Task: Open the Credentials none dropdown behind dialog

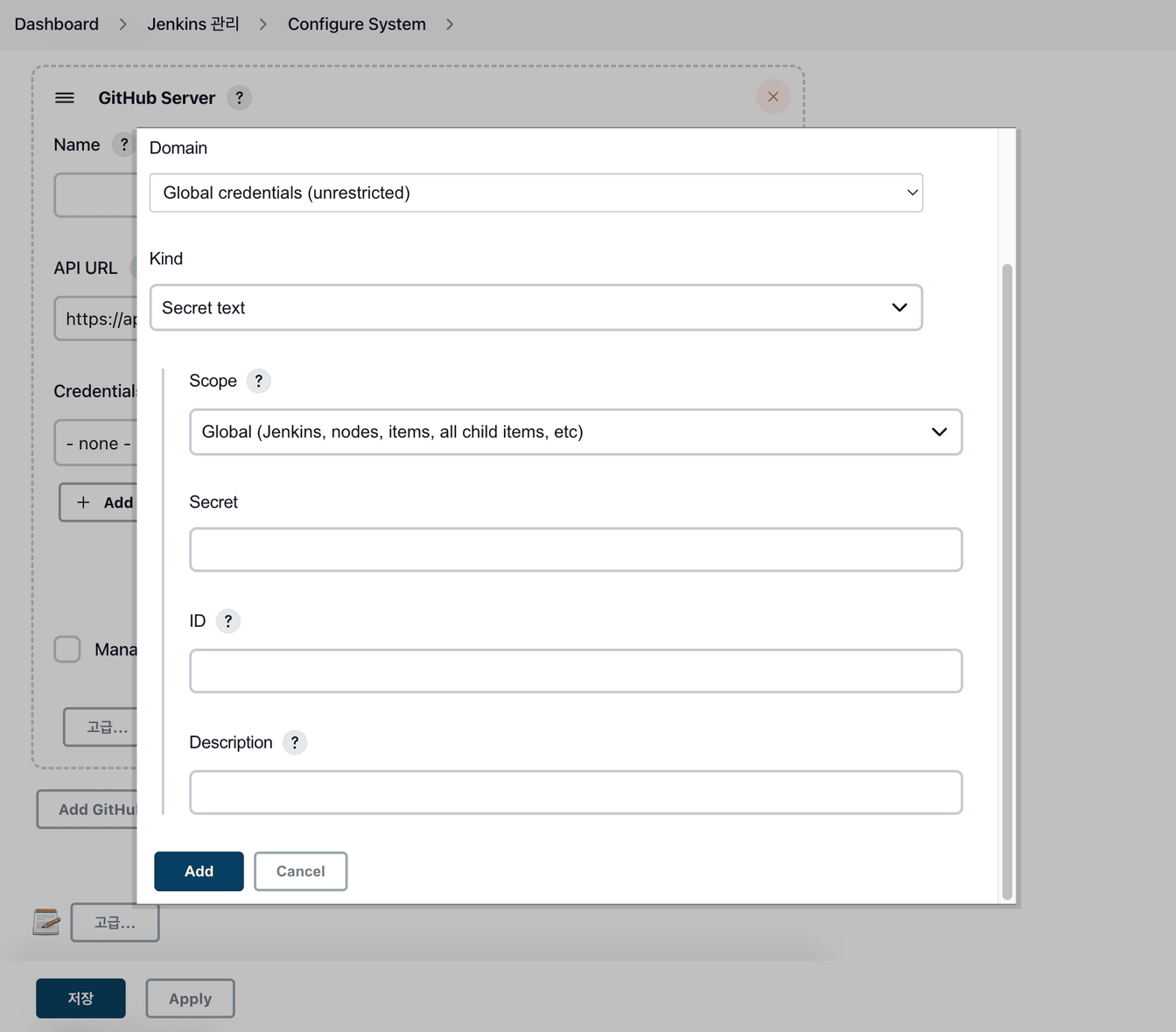Action: coord(95,443)
